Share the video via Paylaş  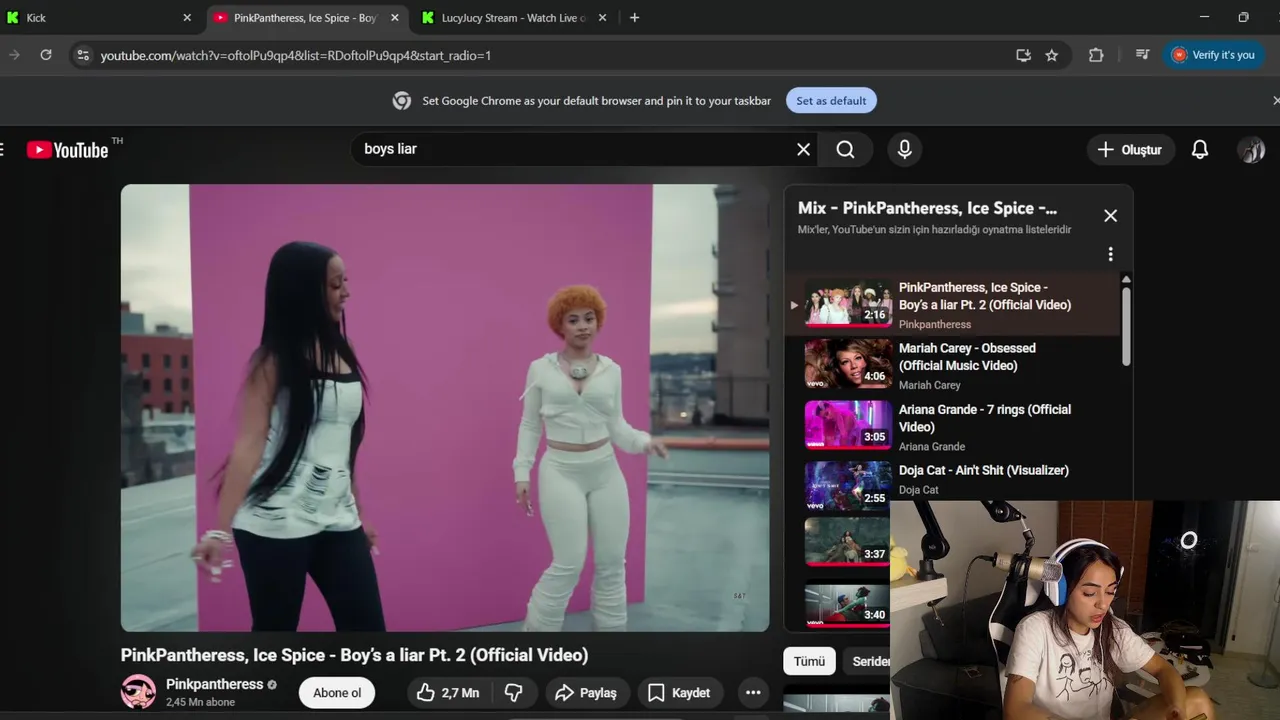[586, 692]
